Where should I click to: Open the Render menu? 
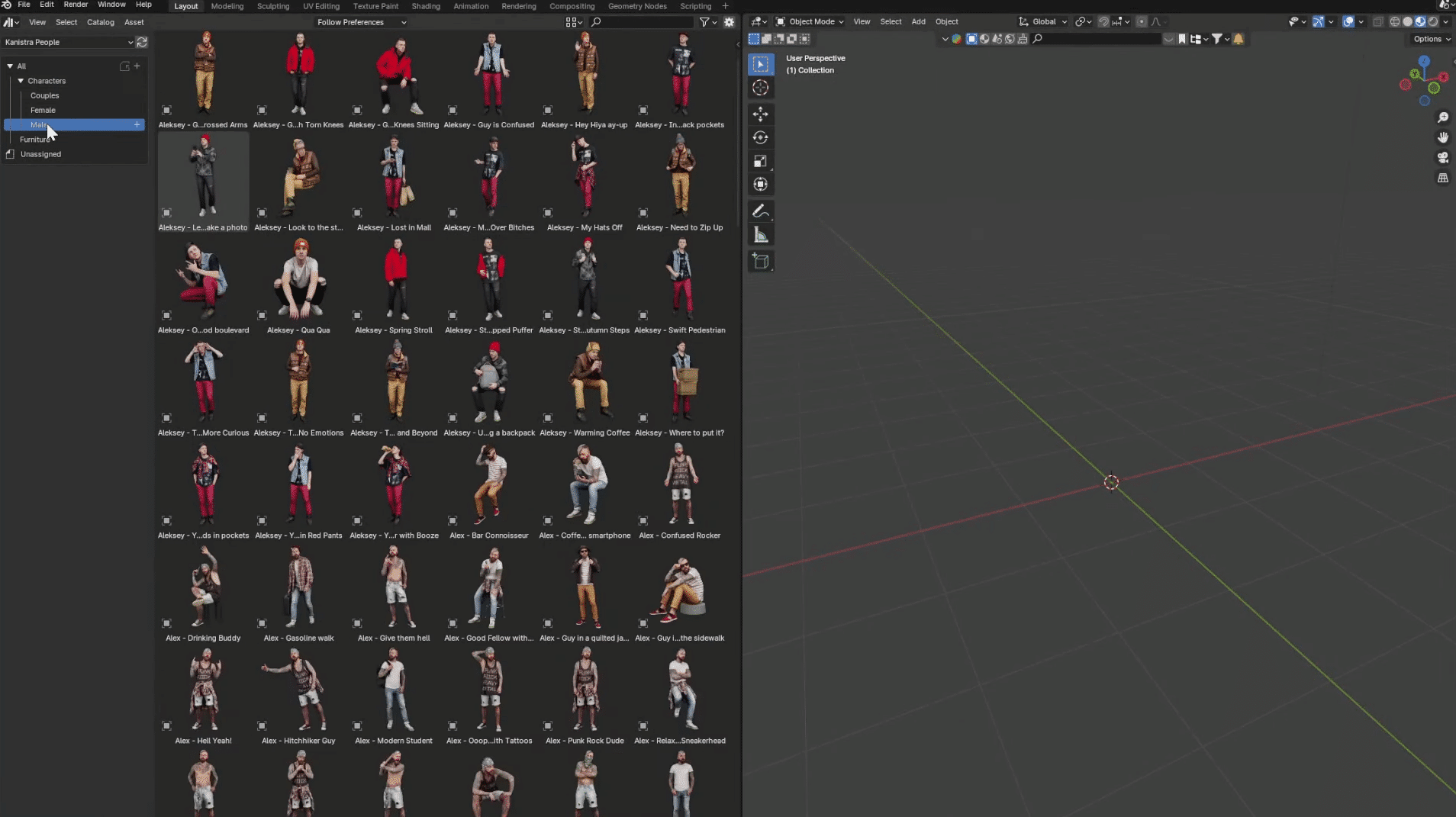[x=76, y=5]
